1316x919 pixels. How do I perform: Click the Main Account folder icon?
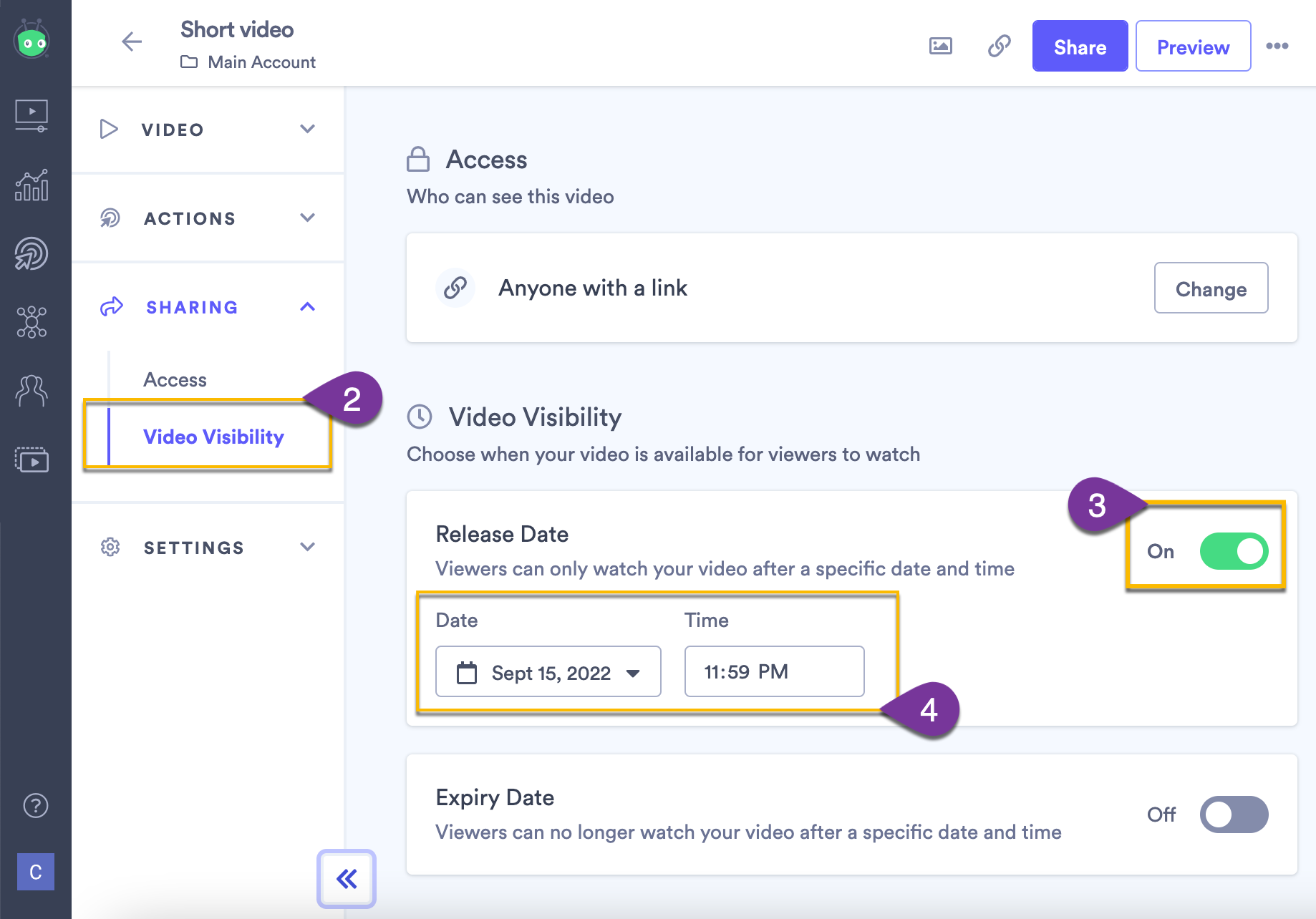click(x=189, y=62)
